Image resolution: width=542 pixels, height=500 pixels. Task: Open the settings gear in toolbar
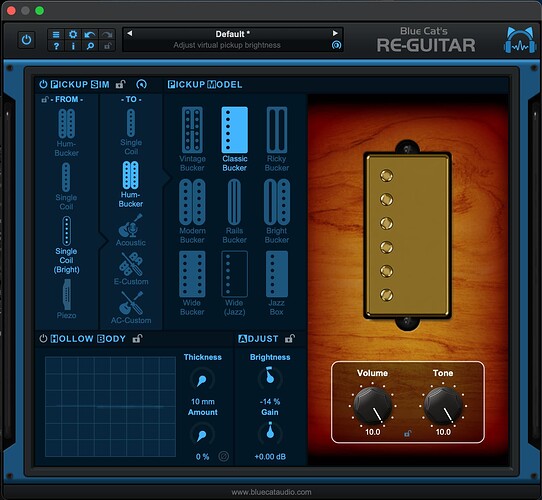tap(73, 34)
